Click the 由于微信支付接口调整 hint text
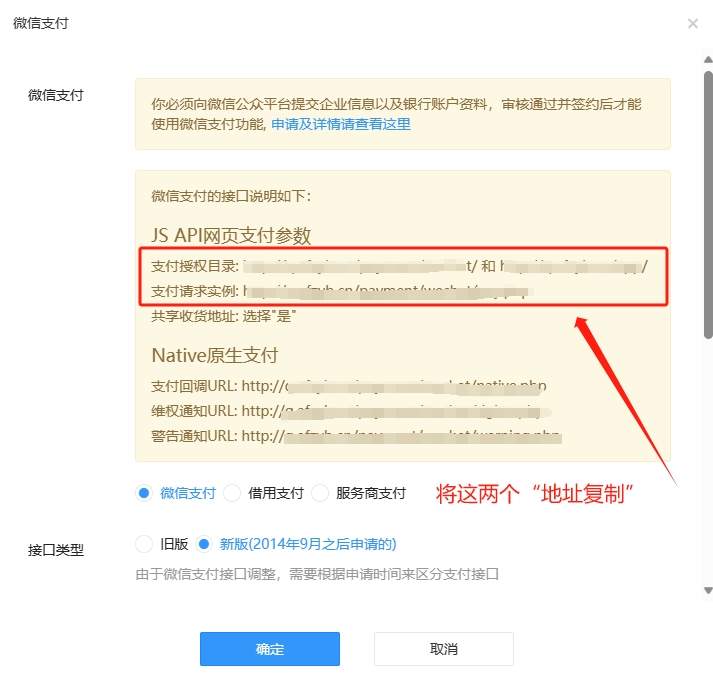The image size is (713, 691). click(x=317, y=574)
